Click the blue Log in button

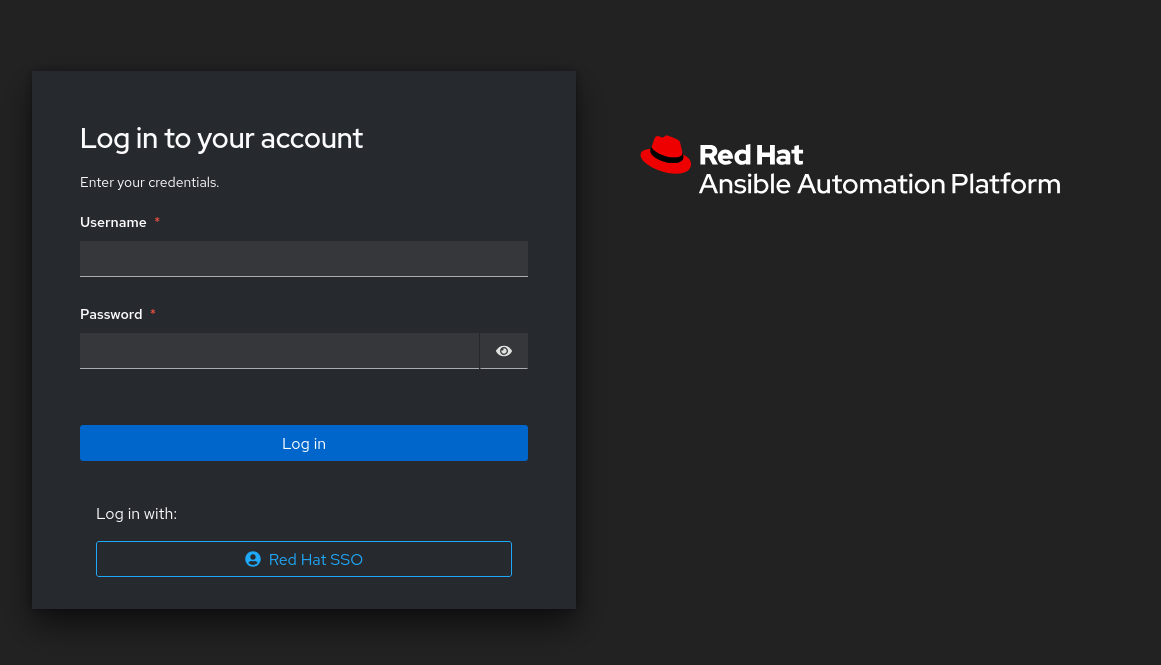point(304,443)
